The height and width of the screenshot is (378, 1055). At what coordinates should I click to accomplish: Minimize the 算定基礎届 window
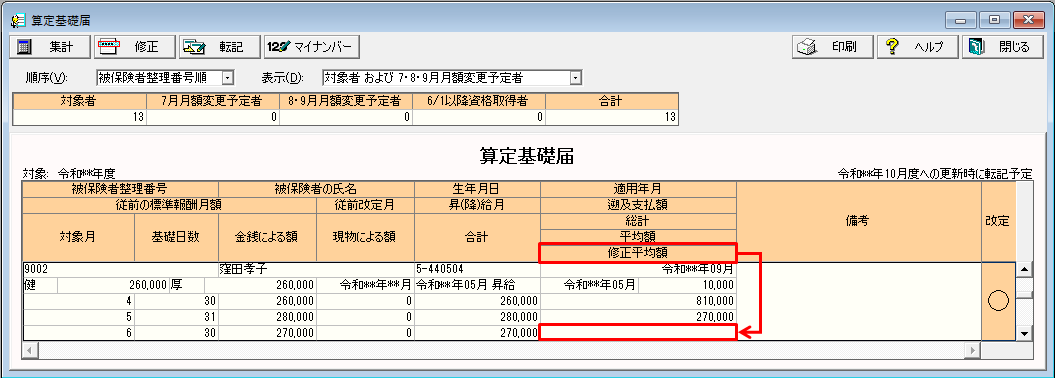[x=959, y=21]
